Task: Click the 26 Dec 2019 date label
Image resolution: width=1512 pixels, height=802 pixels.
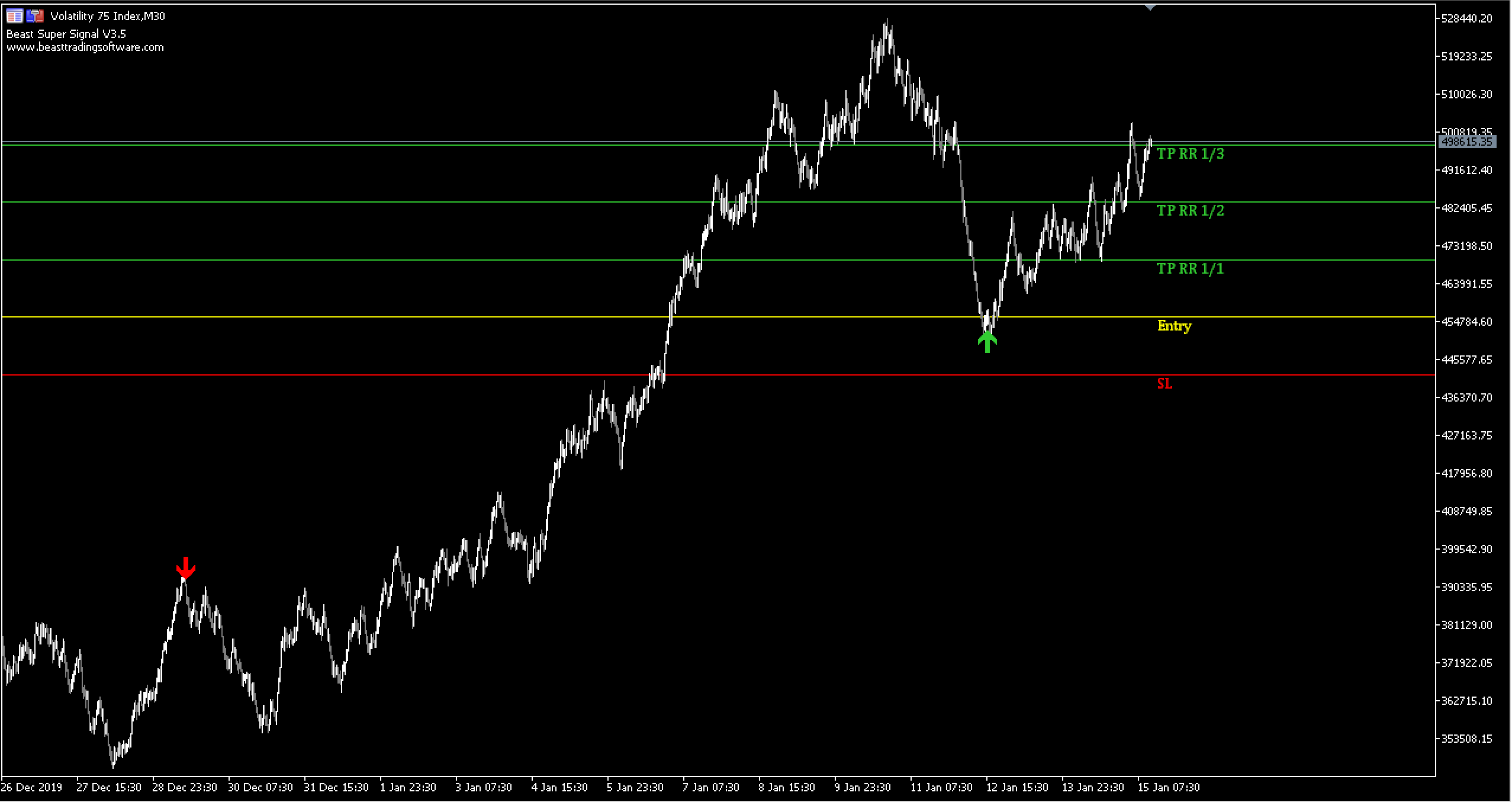Action: tap(31, 788)
